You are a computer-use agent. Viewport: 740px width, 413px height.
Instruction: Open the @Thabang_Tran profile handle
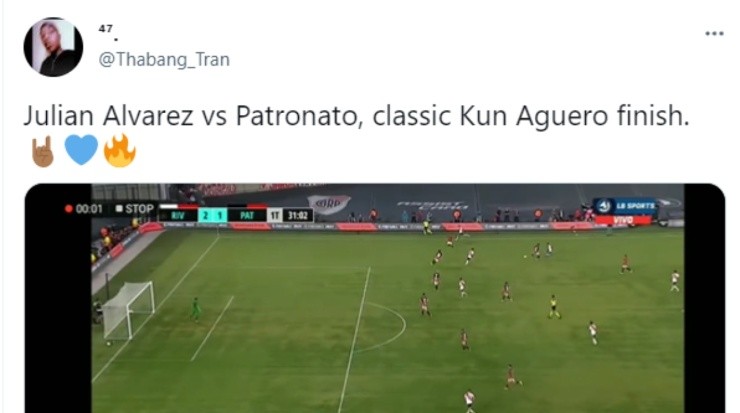click(164, 60)
